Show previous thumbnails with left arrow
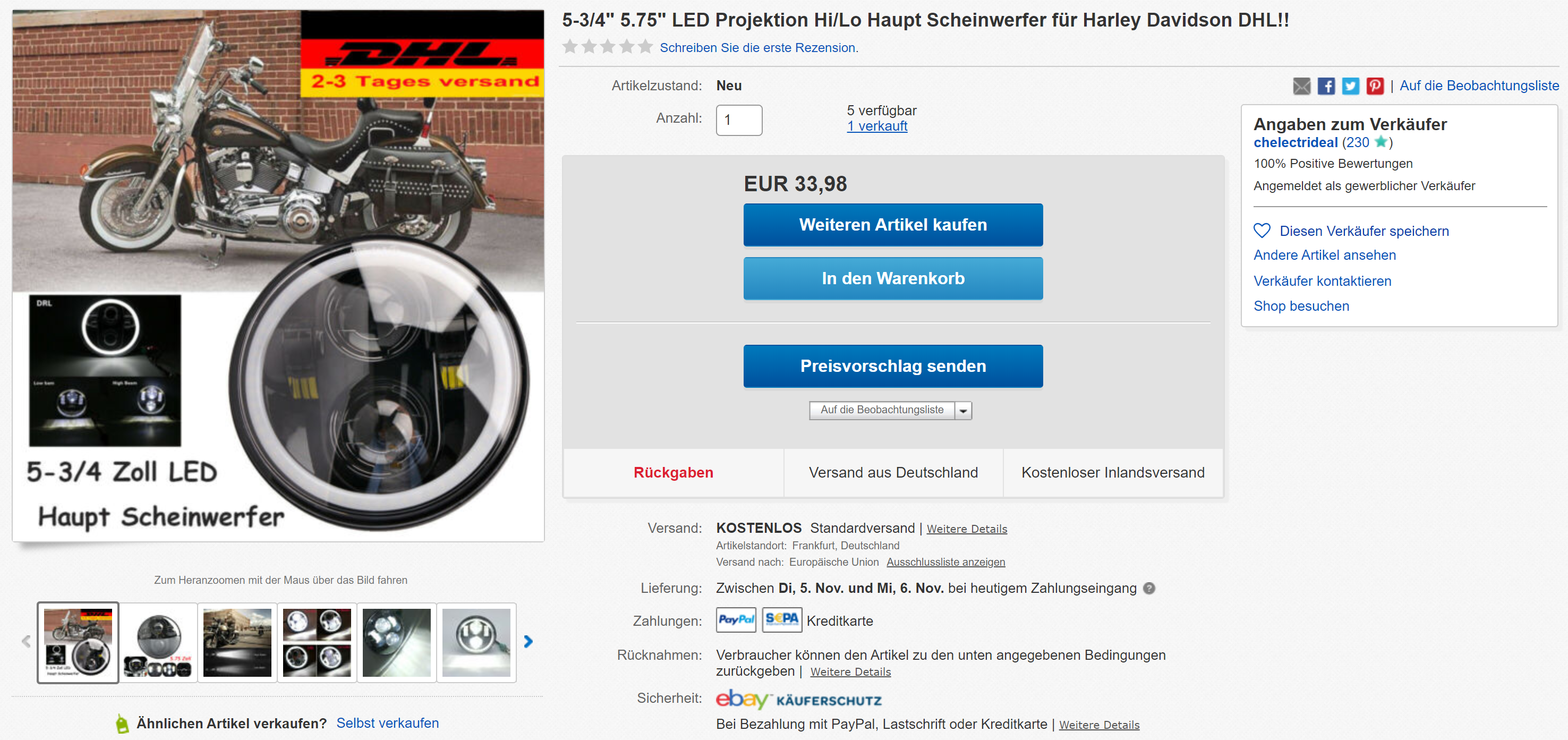This screenshot has width=1568, height=740. coord(26,641)
